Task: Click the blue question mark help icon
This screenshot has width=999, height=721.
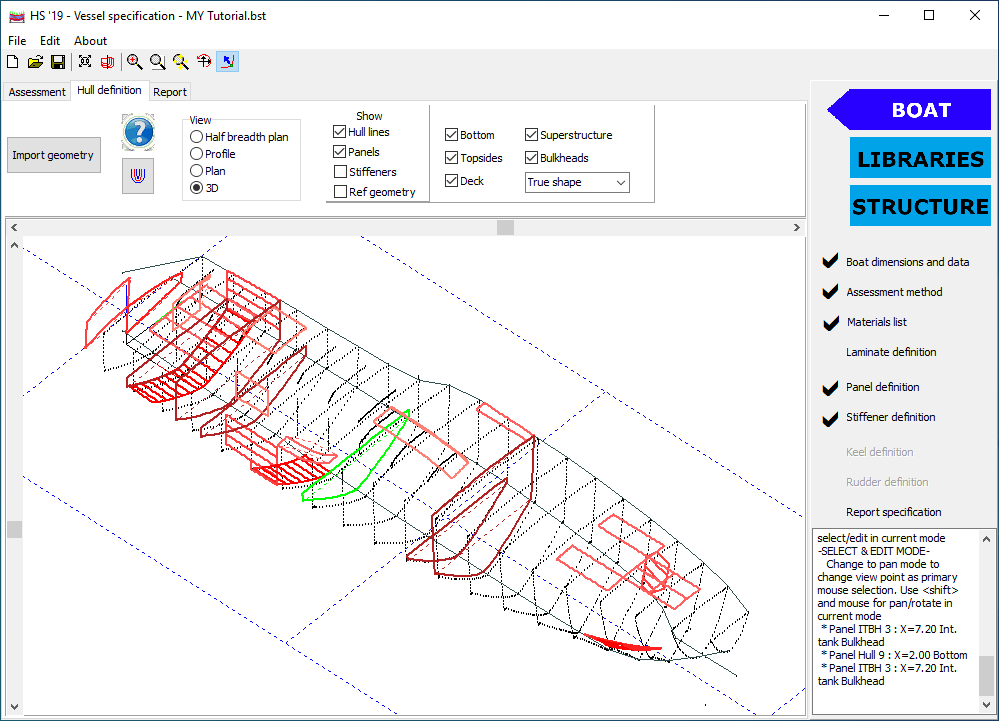Action: (138, 131)
